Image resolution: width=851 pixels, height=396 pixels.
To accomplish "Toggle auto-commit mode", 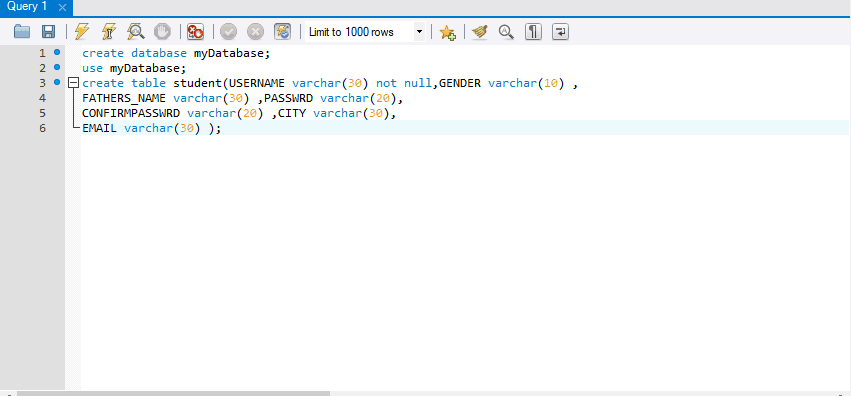I will [x=282, y=31].
